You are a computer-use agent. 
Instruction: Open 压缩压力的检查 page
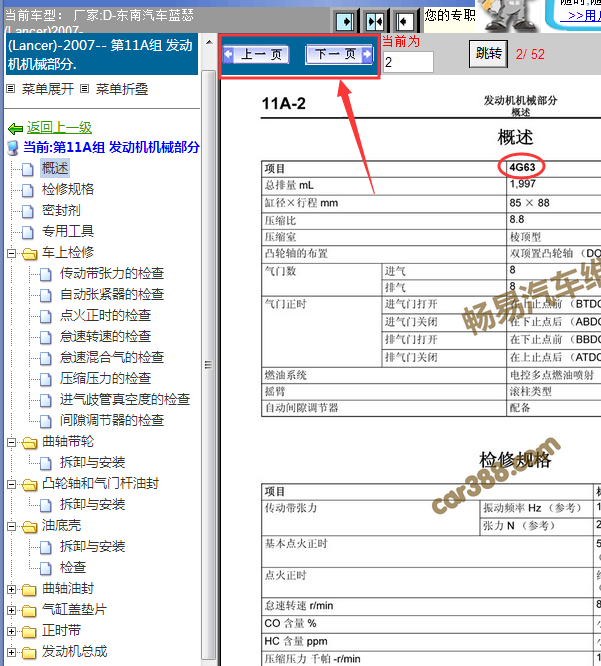point(105,378)
